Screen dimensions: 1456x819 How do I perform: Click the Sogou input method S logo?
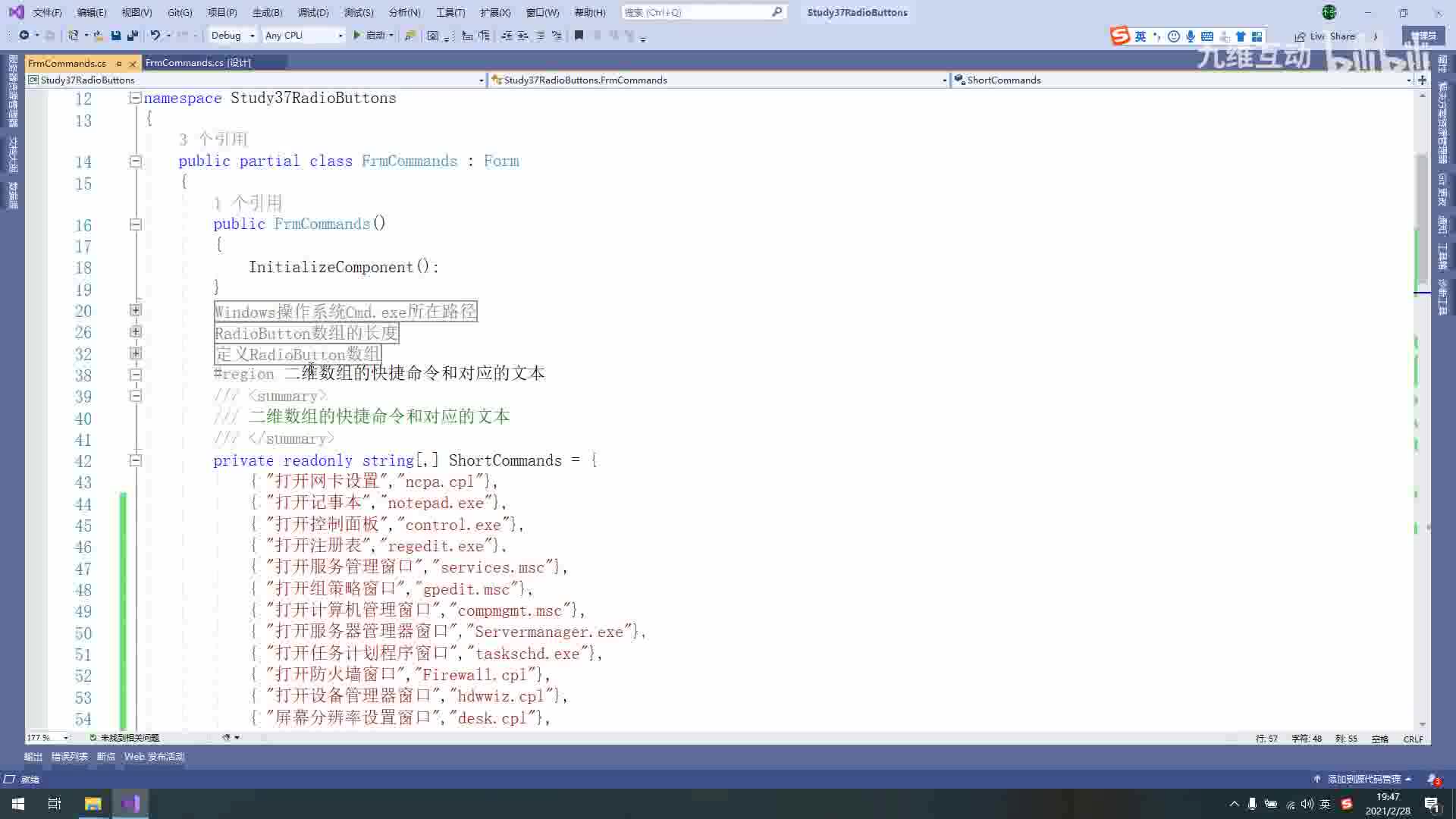pos(1120,36)
